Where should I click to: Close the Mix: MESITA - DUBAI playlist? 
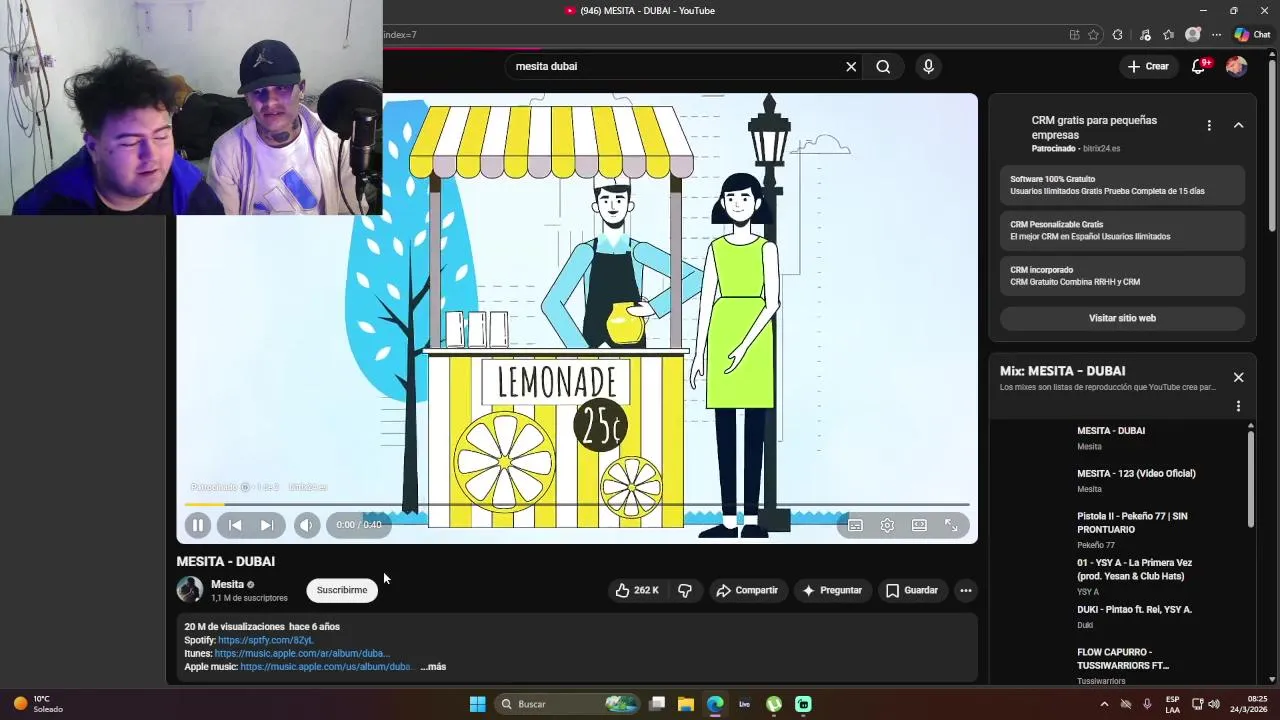click(x=1238, y=377)
